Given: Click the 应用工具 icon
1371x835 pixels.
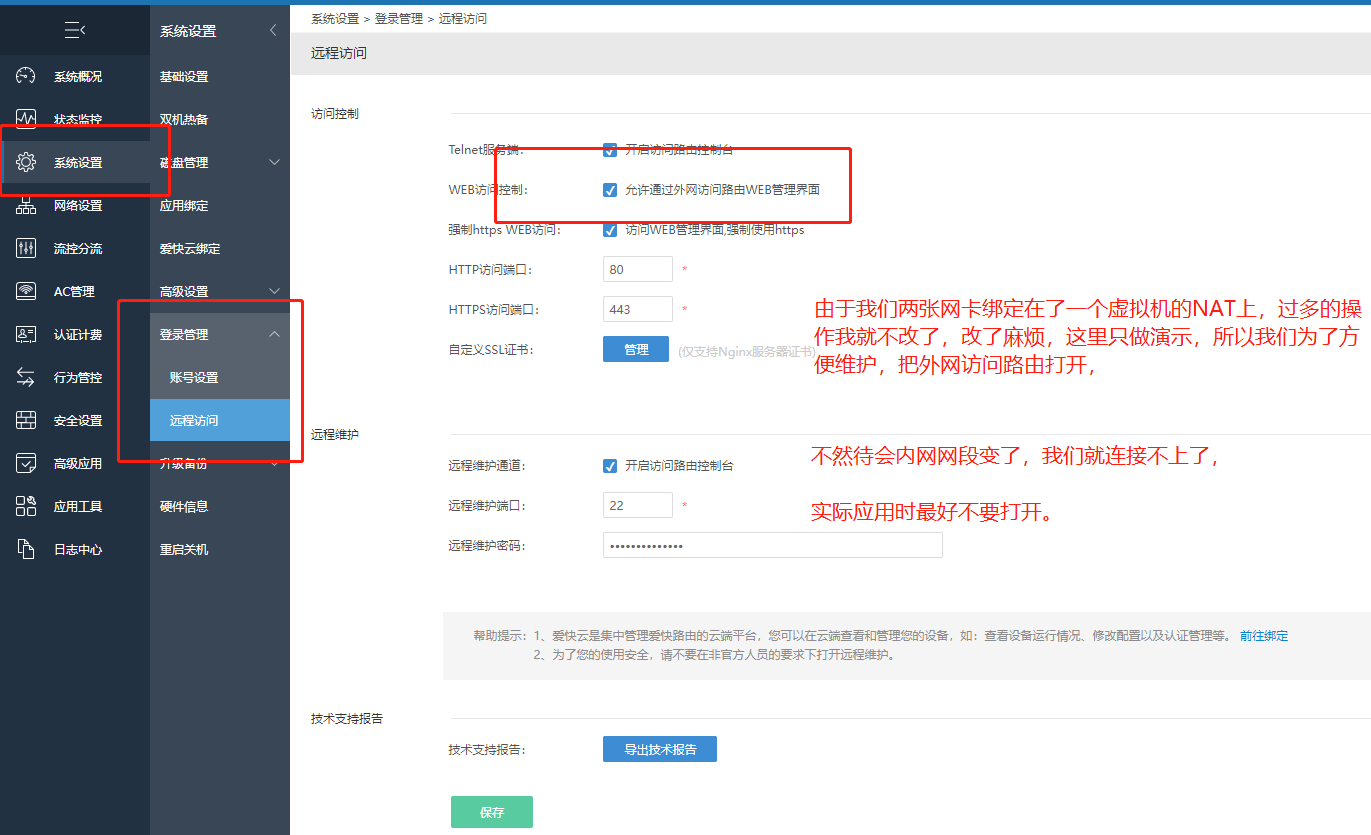Looking at the screenshot, I should (26, 506).
